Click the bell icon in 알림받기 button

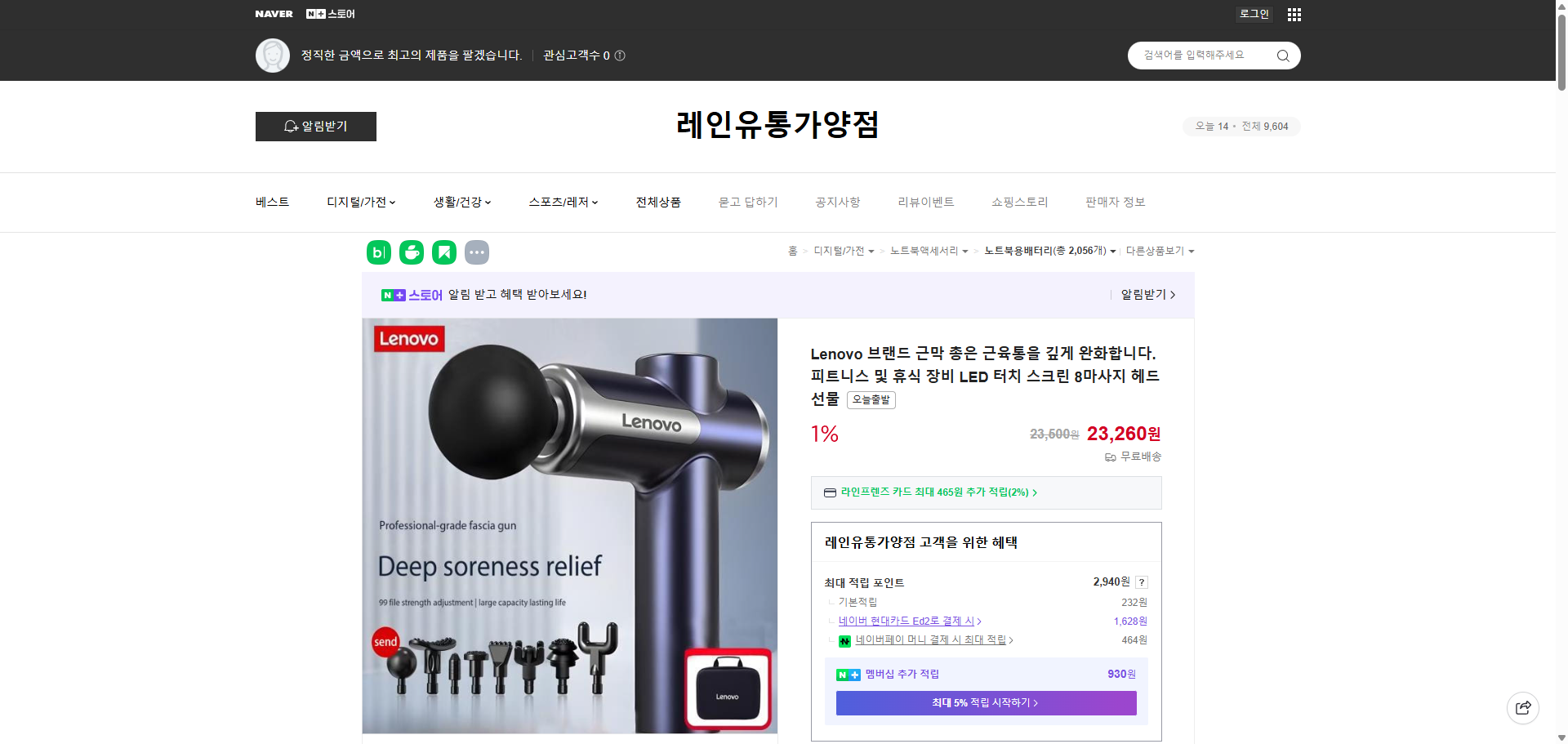click(291, 127)
